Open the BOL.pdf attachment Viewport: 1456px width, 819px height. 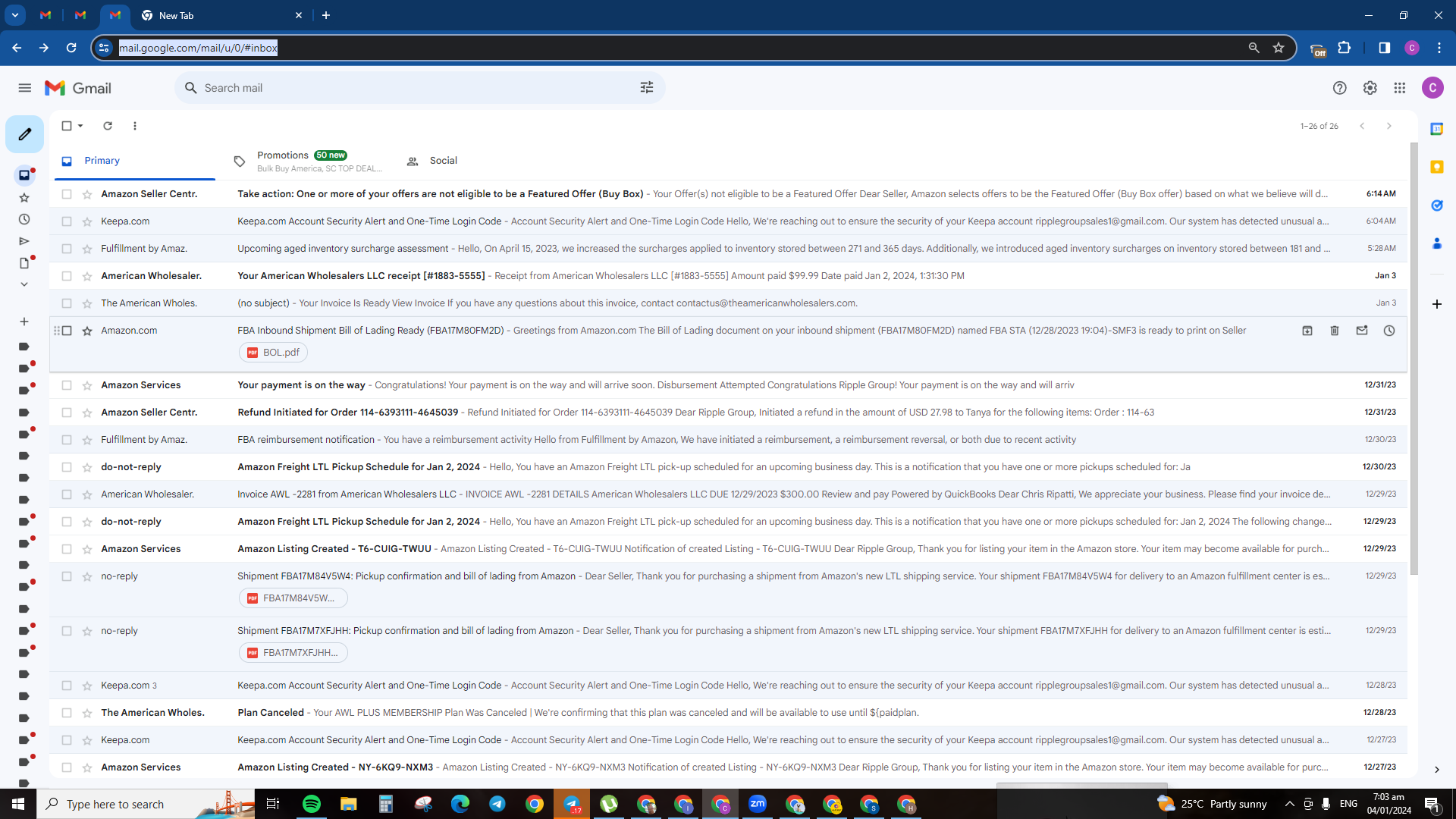(x=274, y=353)
